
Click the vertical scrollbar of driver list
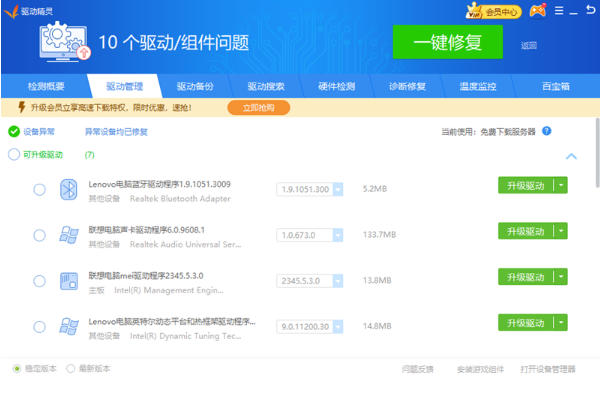(597, 153)
